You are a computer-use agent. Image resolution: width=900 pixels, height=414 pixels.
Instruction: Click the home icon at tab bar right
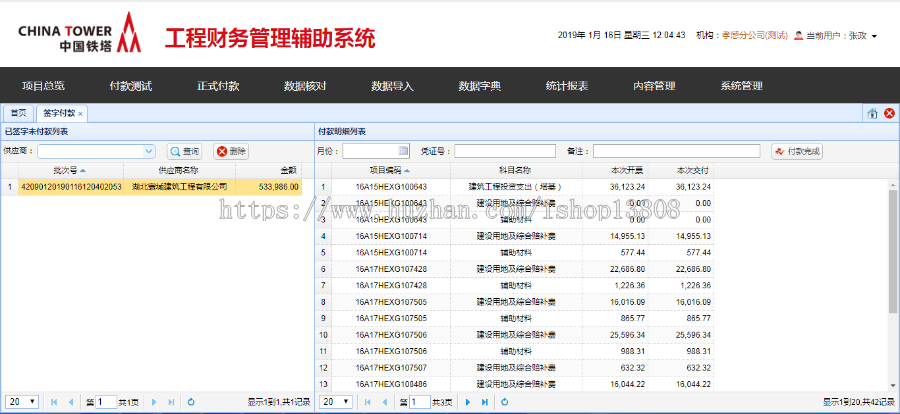pyautogui.click(x=872, y=114)
